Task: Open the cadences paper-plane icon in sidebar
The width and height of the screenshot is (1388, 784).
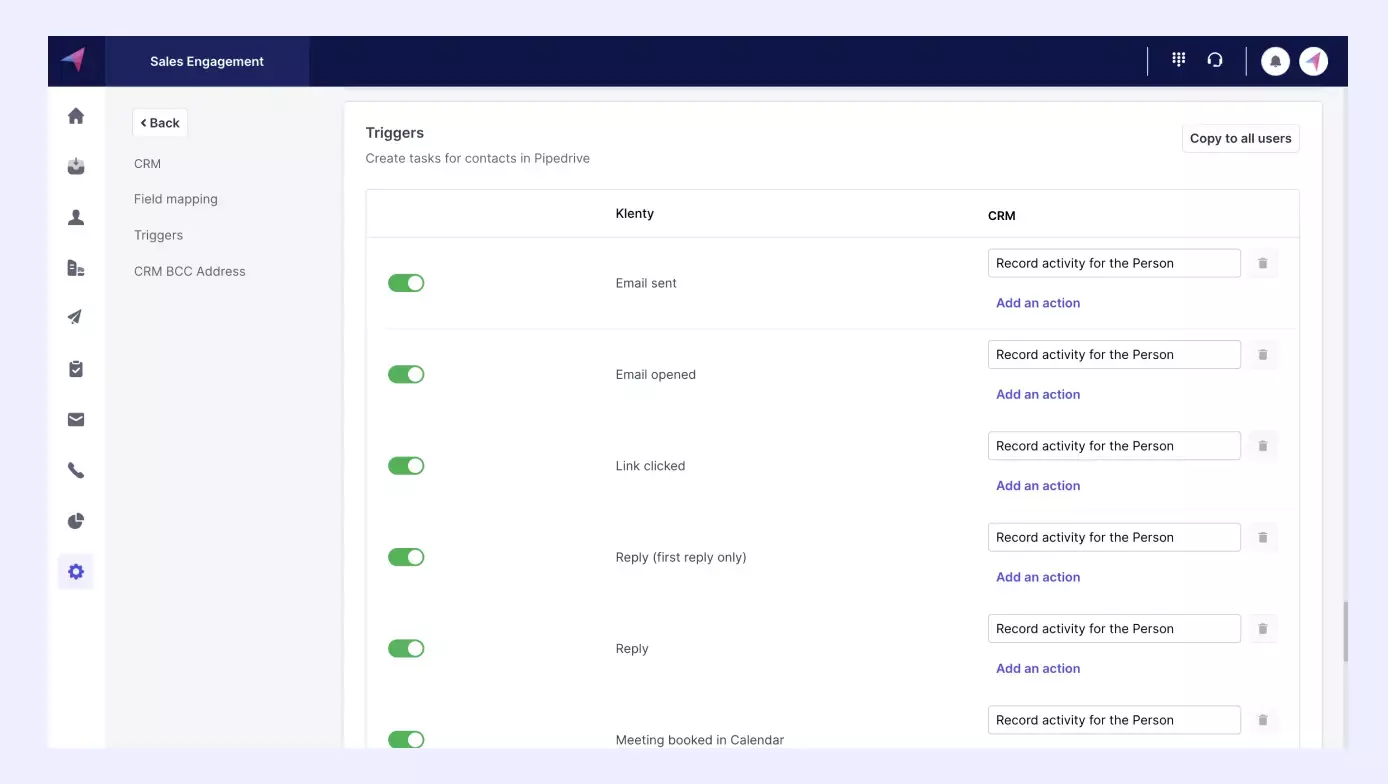Action: click(76, 318)
